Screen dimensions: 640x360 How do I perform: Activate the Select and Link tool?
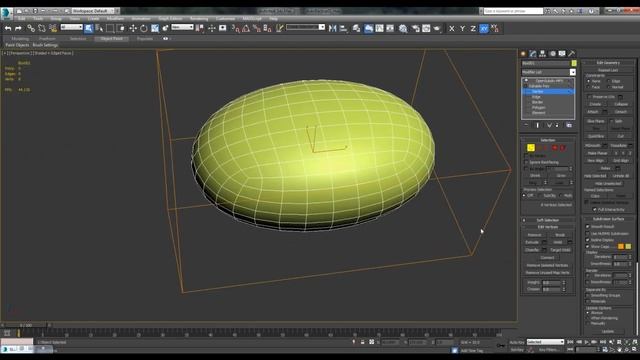(x=31, y=28)
